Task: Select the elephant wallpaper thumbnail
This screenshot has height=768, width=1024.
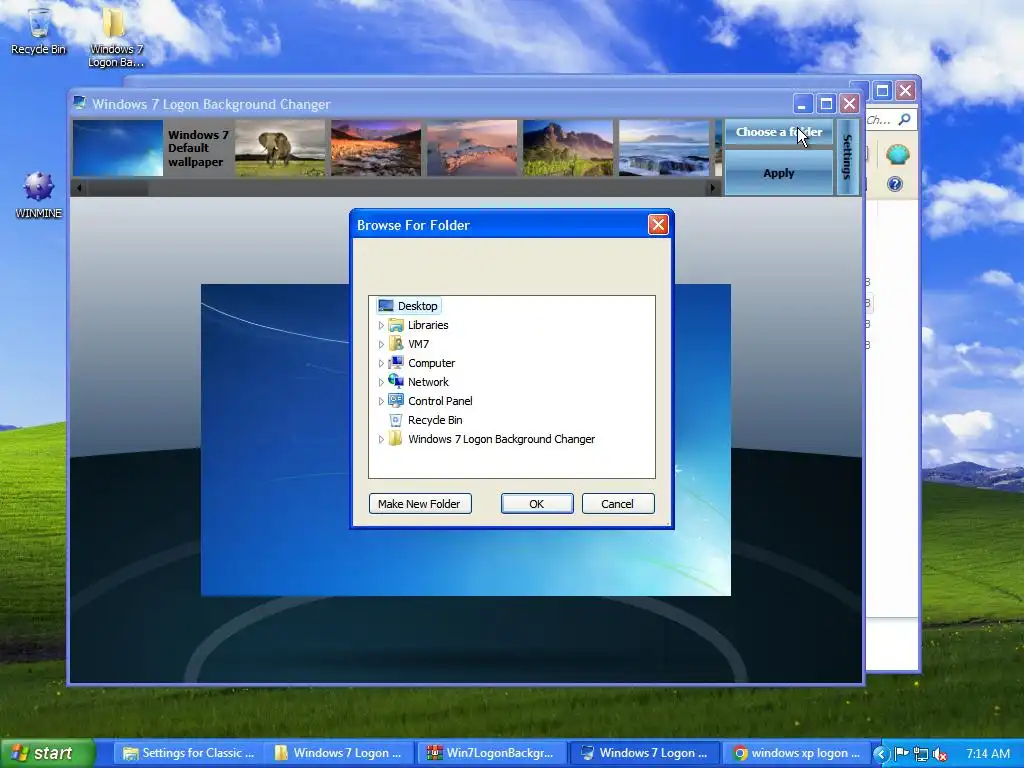Action: point(280,148)
